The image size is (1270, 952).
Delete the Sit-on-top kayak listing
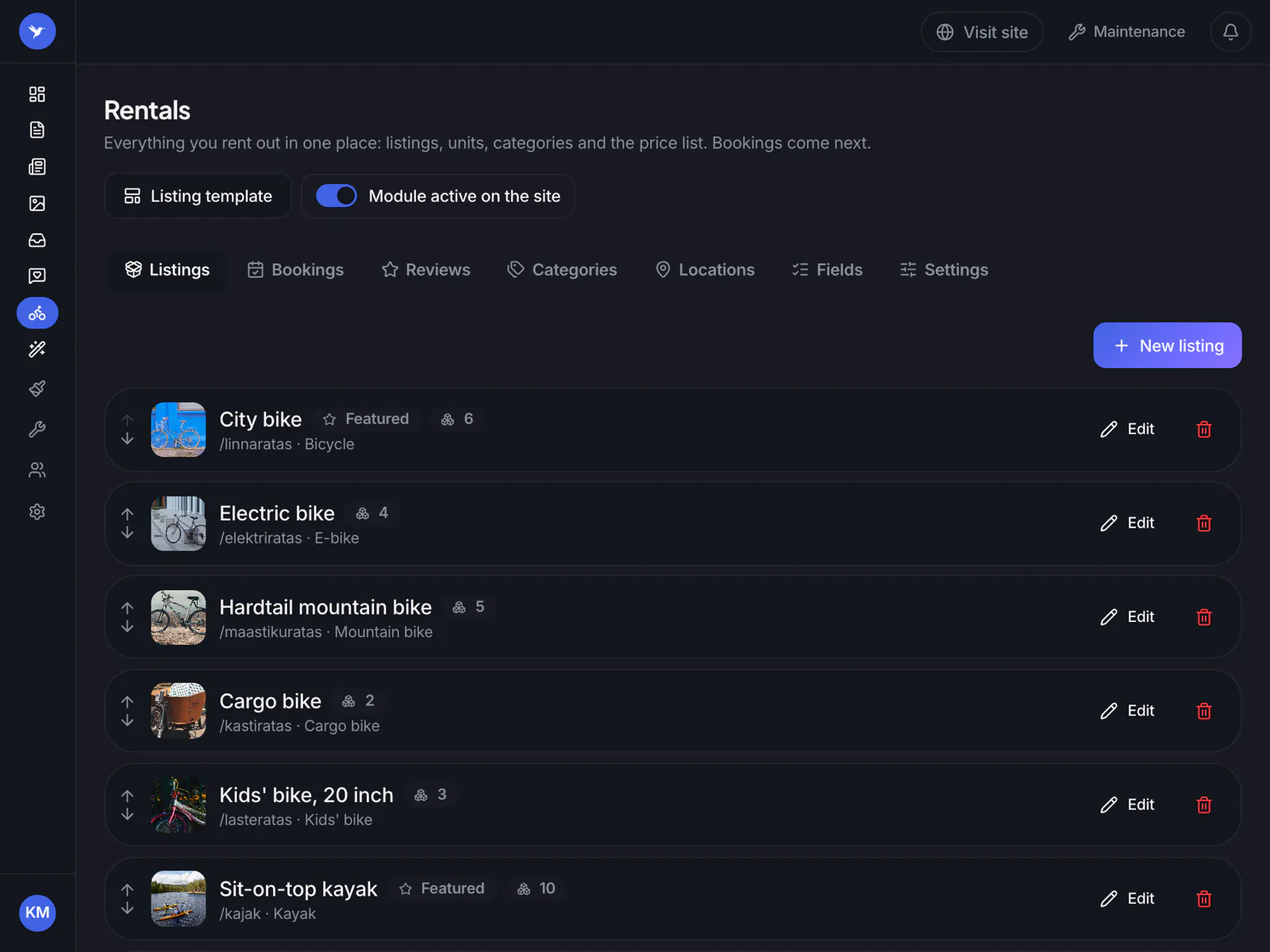point(1204,899)
